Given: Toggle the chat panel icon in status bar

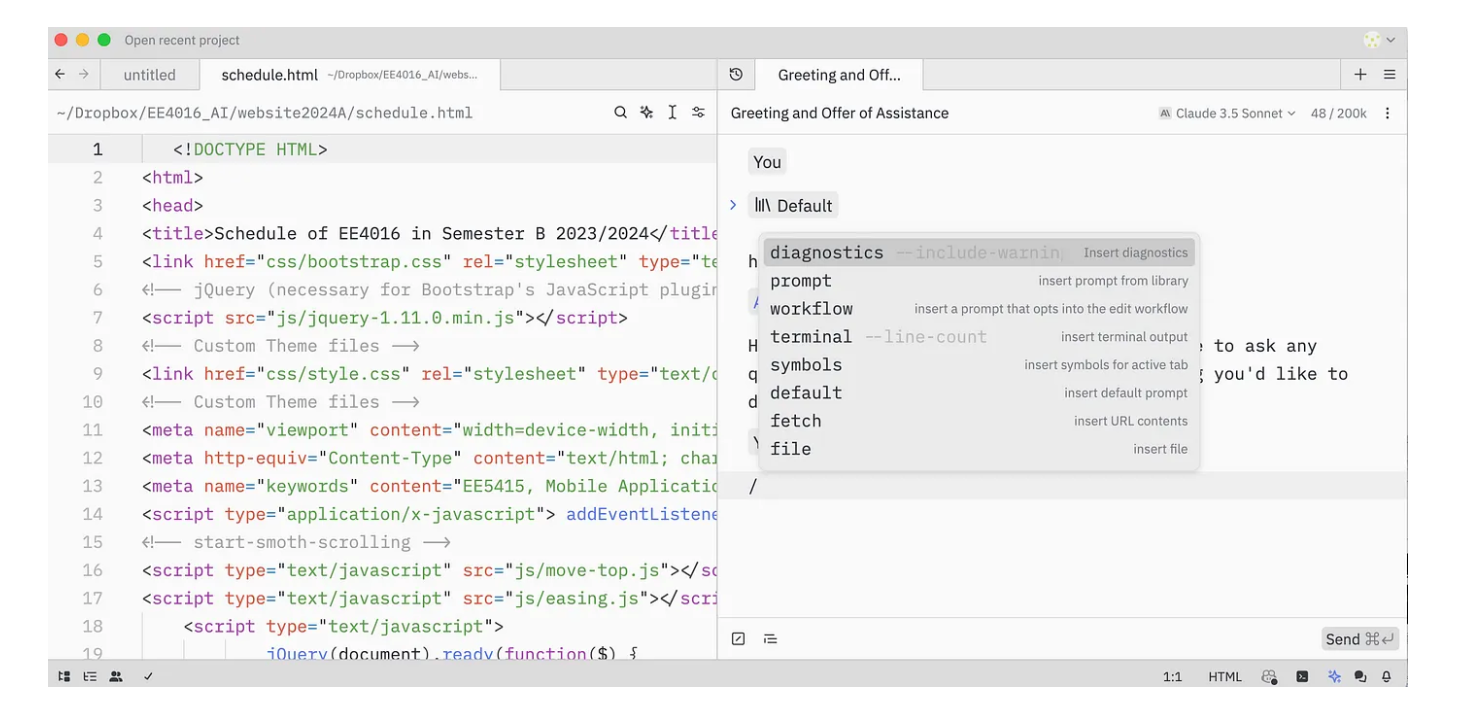Looking at the screenshot, I should (1360, 677).
